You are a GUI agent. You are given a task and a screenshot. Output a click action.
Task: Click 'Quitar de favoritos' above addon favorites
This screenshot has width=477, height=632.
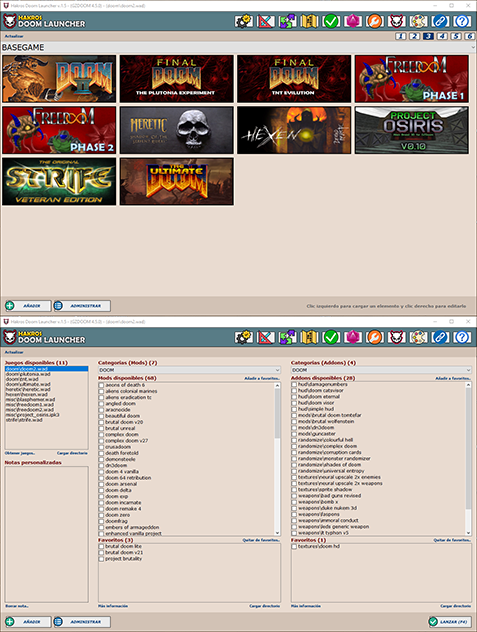pos(452,540)
